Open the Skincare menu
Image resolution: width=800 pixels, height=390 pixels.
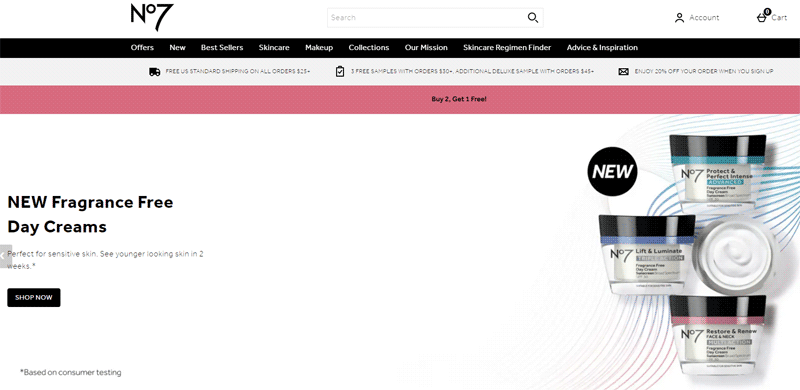(274, 47)
